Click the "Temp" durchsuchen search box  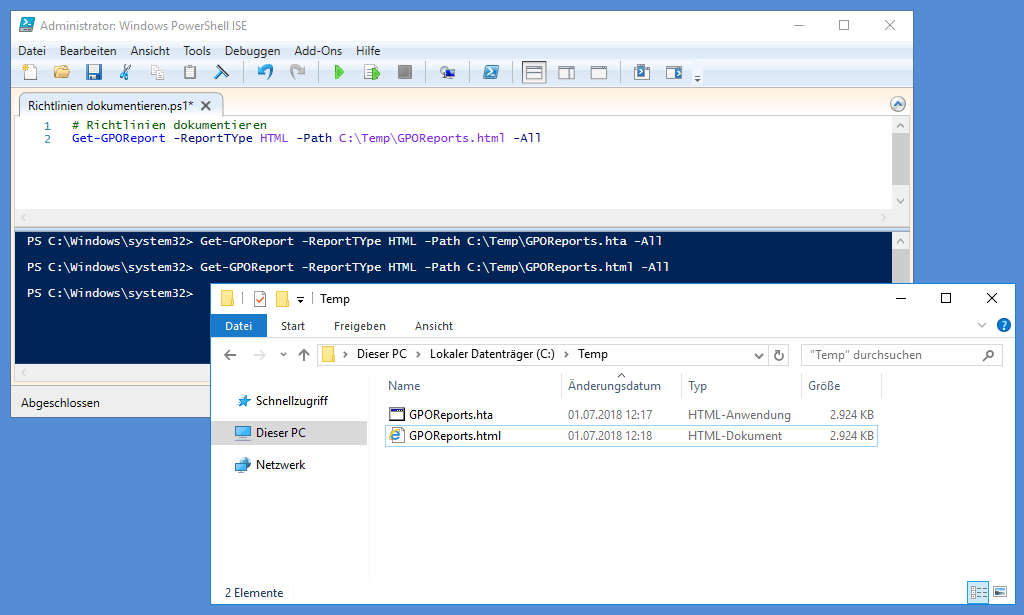point(890,355)
